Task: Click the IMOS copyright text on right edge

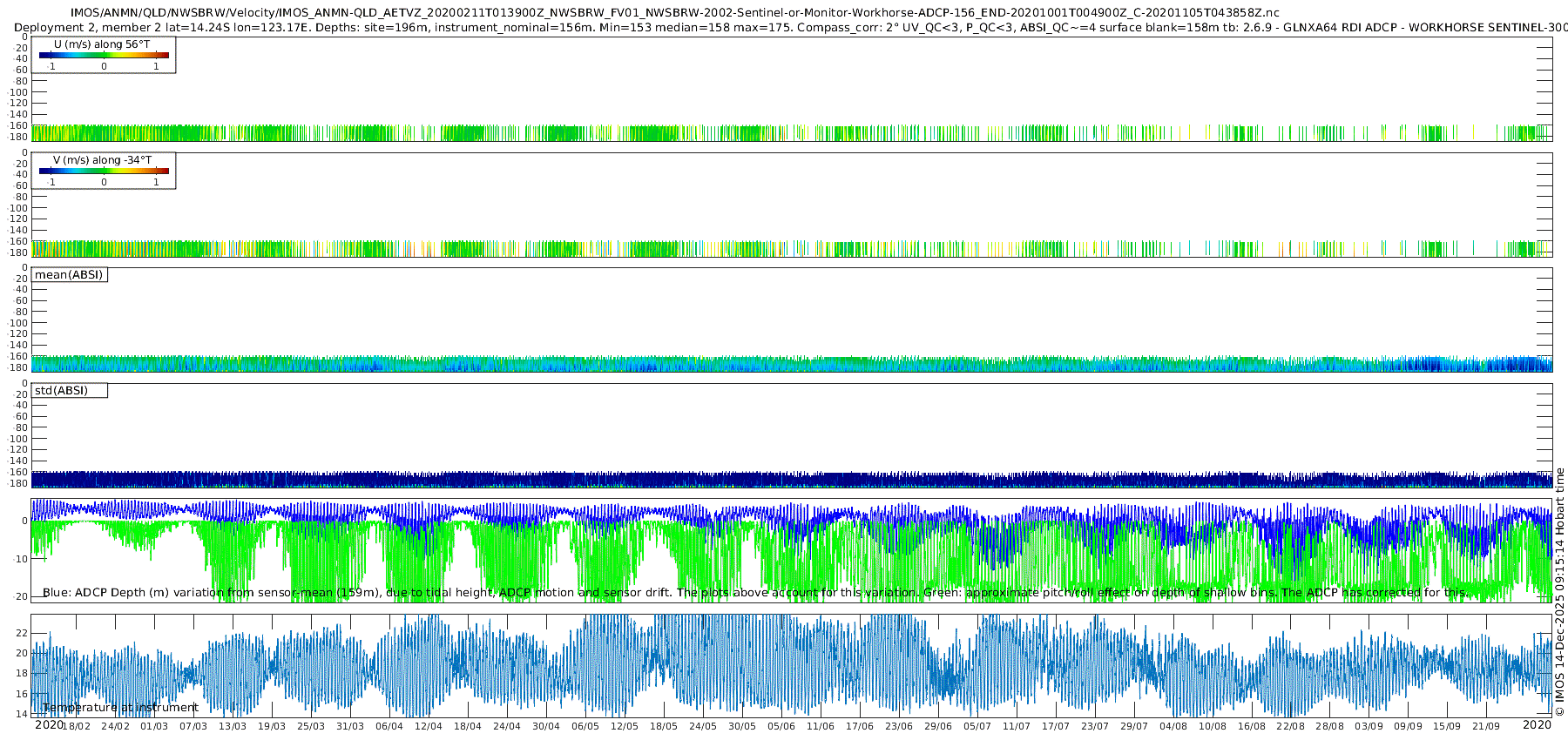Action: pyautogui.click(x=1559, y=592)
